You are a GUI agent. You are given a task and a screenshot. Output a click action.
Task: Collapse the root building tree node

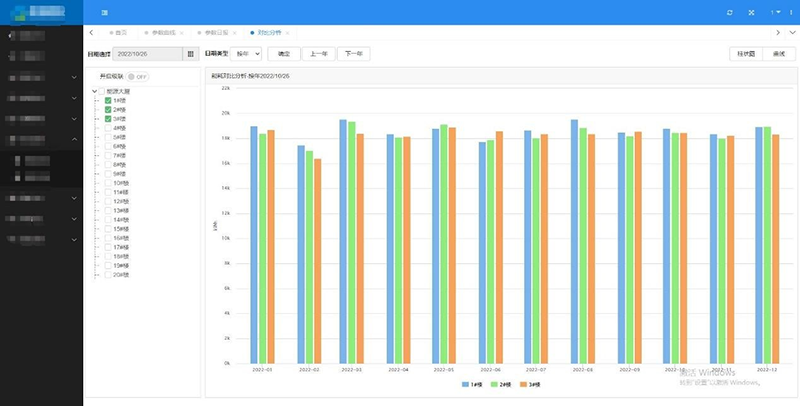pyautogui.click(x=93, y=92)
